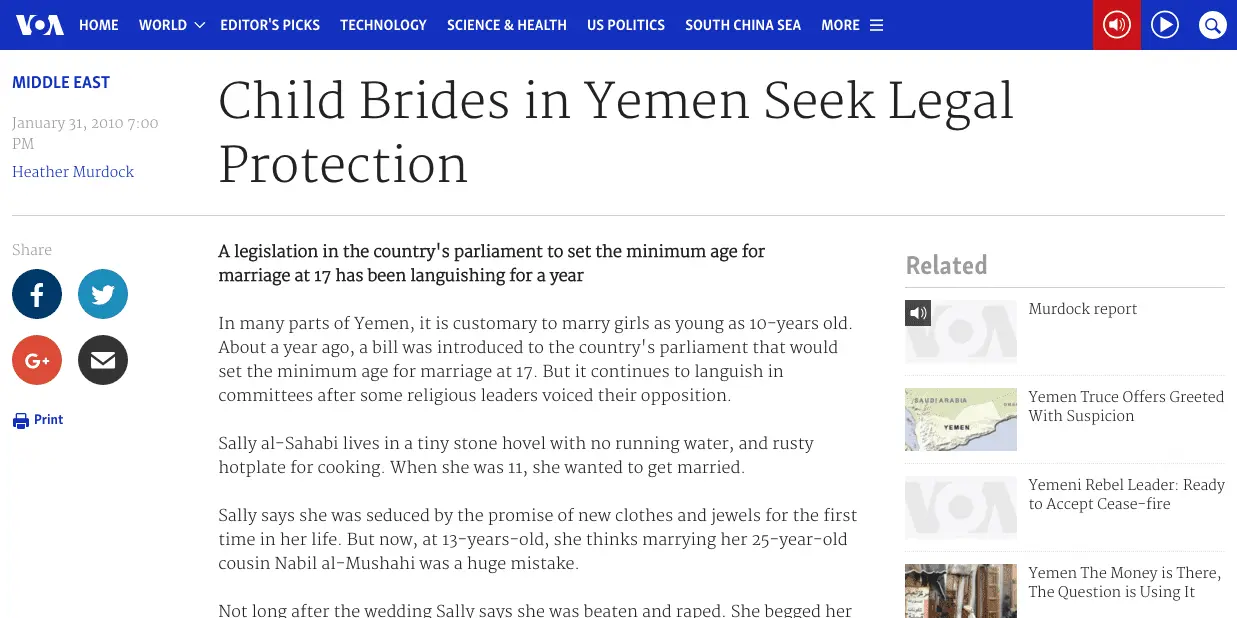Open the Technology section
Screen dimensions: 1237x618
pyautogui.click(x=383, y=25)
